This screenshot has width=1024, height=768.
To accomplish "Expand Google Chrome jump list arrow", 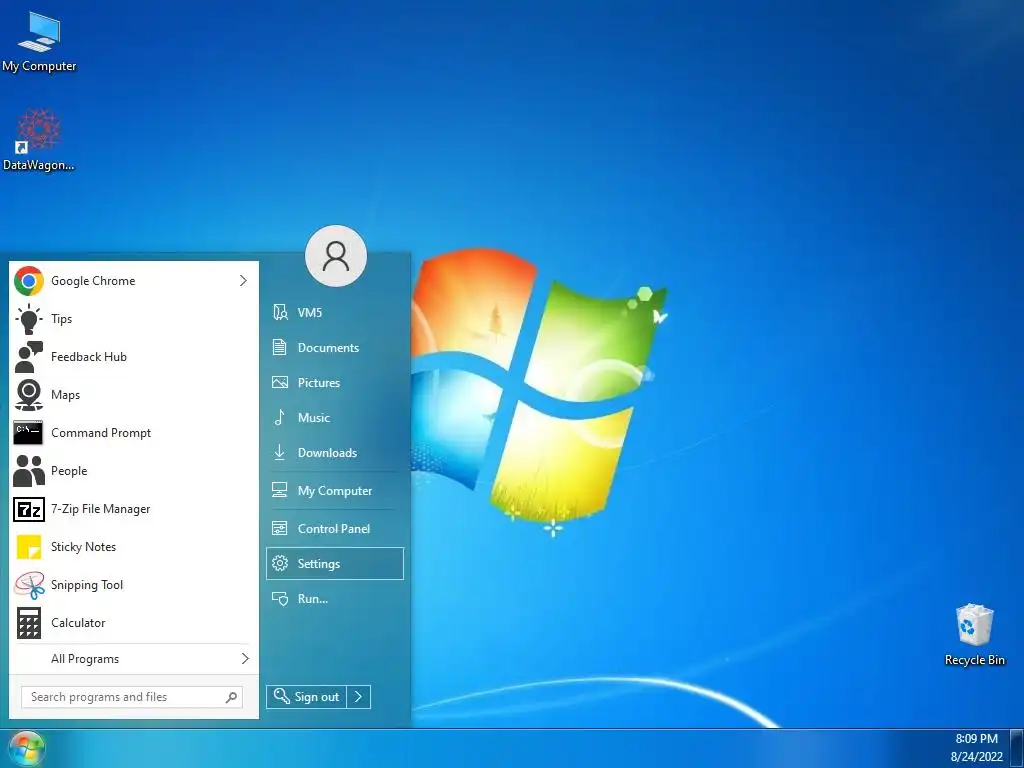I will pos(243,281).
